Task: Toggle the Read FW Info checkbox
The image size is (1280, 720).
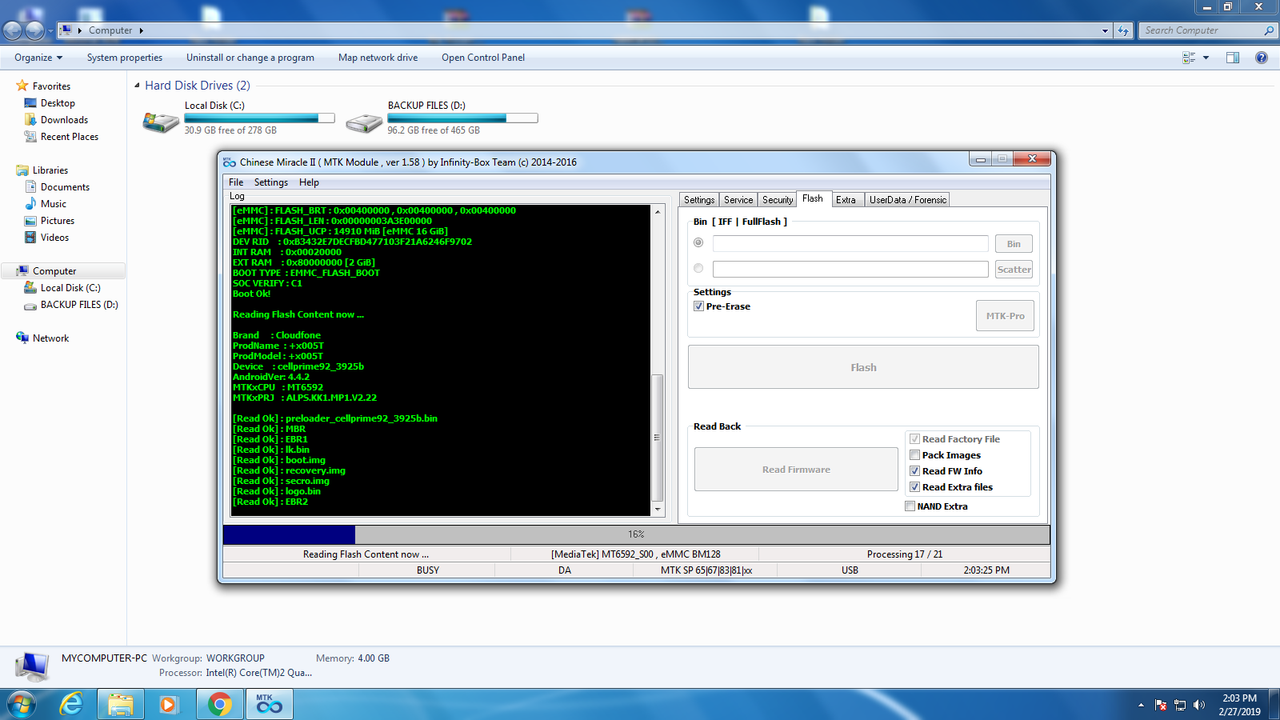Action: pos(914,471)
